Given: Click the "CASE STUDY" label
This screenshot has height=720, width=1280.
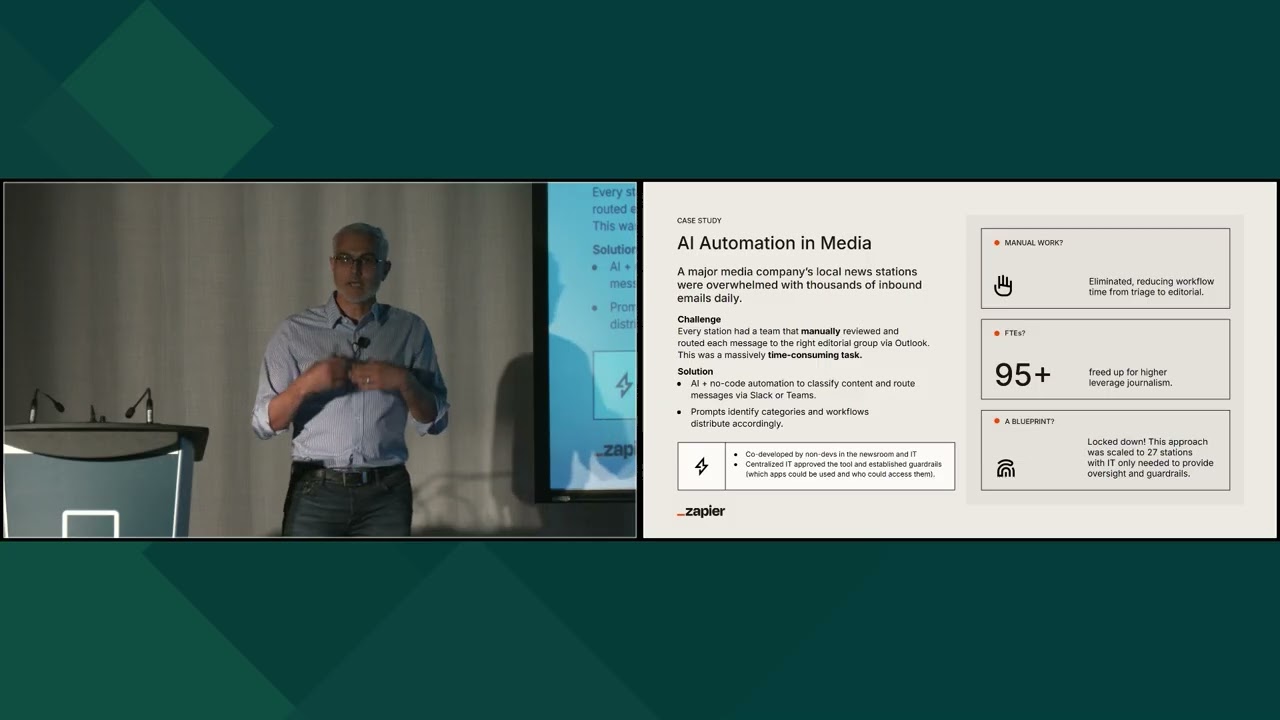Looking at the screenshot, I should (x=699, y=221).
